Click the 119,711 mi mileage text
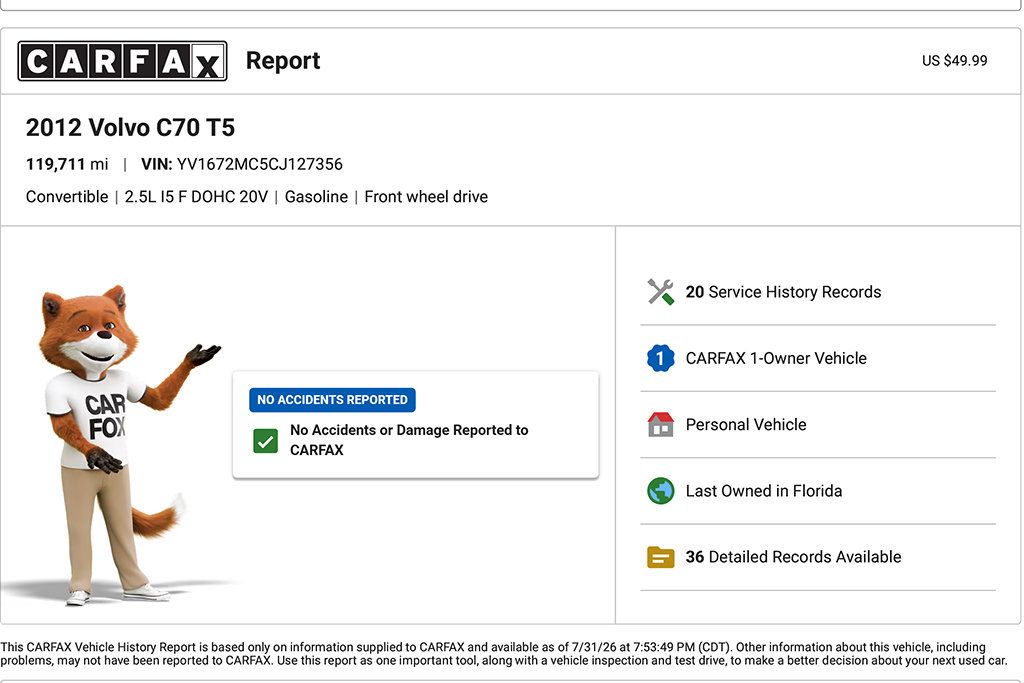Viewport: 1024px width, 683px height. coord(67,164)
